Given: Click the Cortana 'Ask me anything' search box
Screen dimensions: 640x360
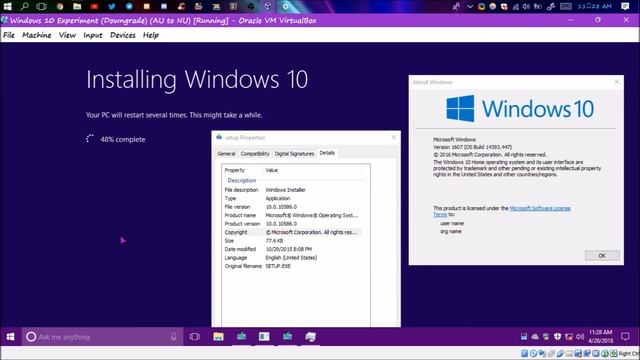Looking at the screenshot, I should pyautogui.click(x=102, y=337).
